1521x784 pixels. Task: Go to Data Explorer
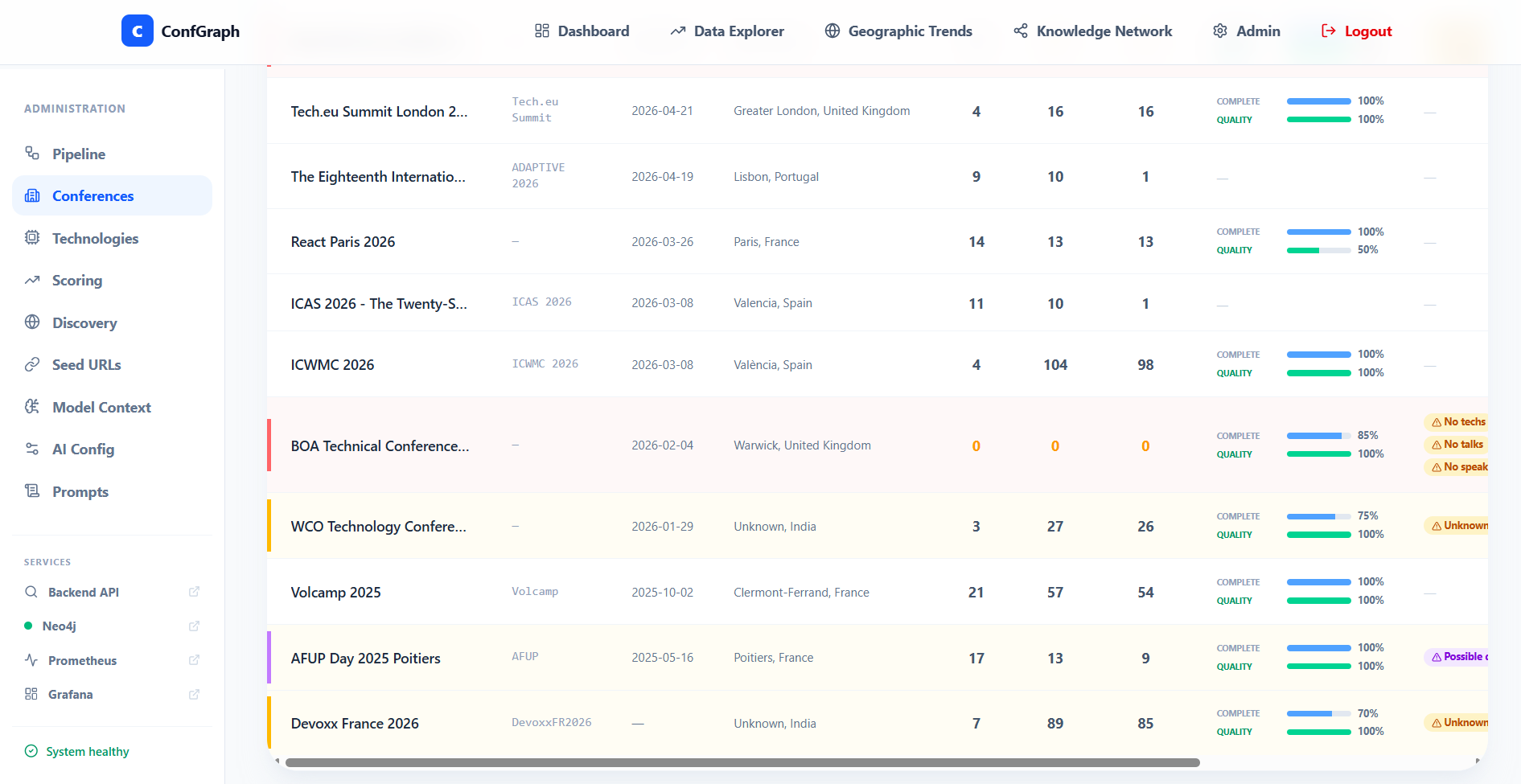tap(727, 31)
